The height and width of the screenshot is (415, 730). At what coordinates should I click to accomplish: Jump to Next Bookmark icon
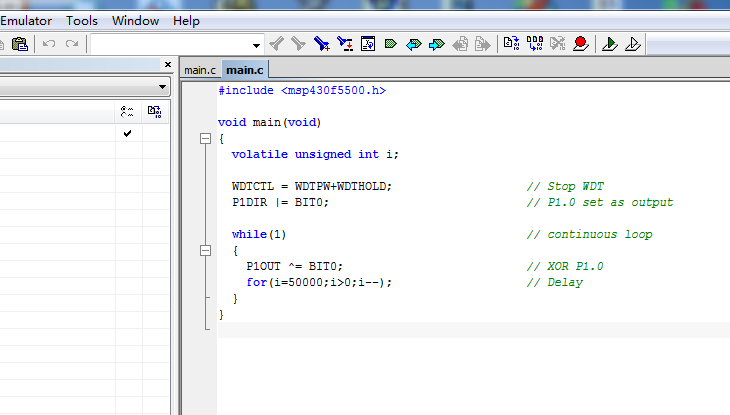[x=437, y=44]
